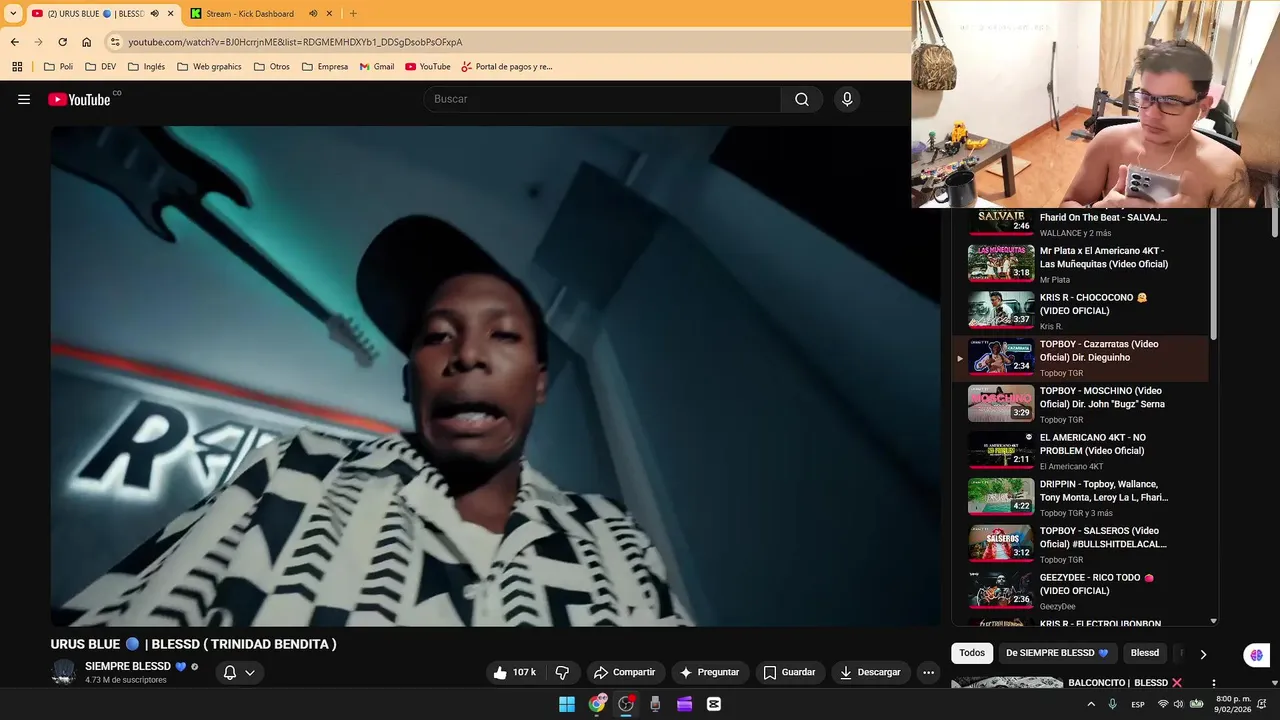Select the Todos filter chip
This screenshot has height=720, width=1280.
click(972, 653)
